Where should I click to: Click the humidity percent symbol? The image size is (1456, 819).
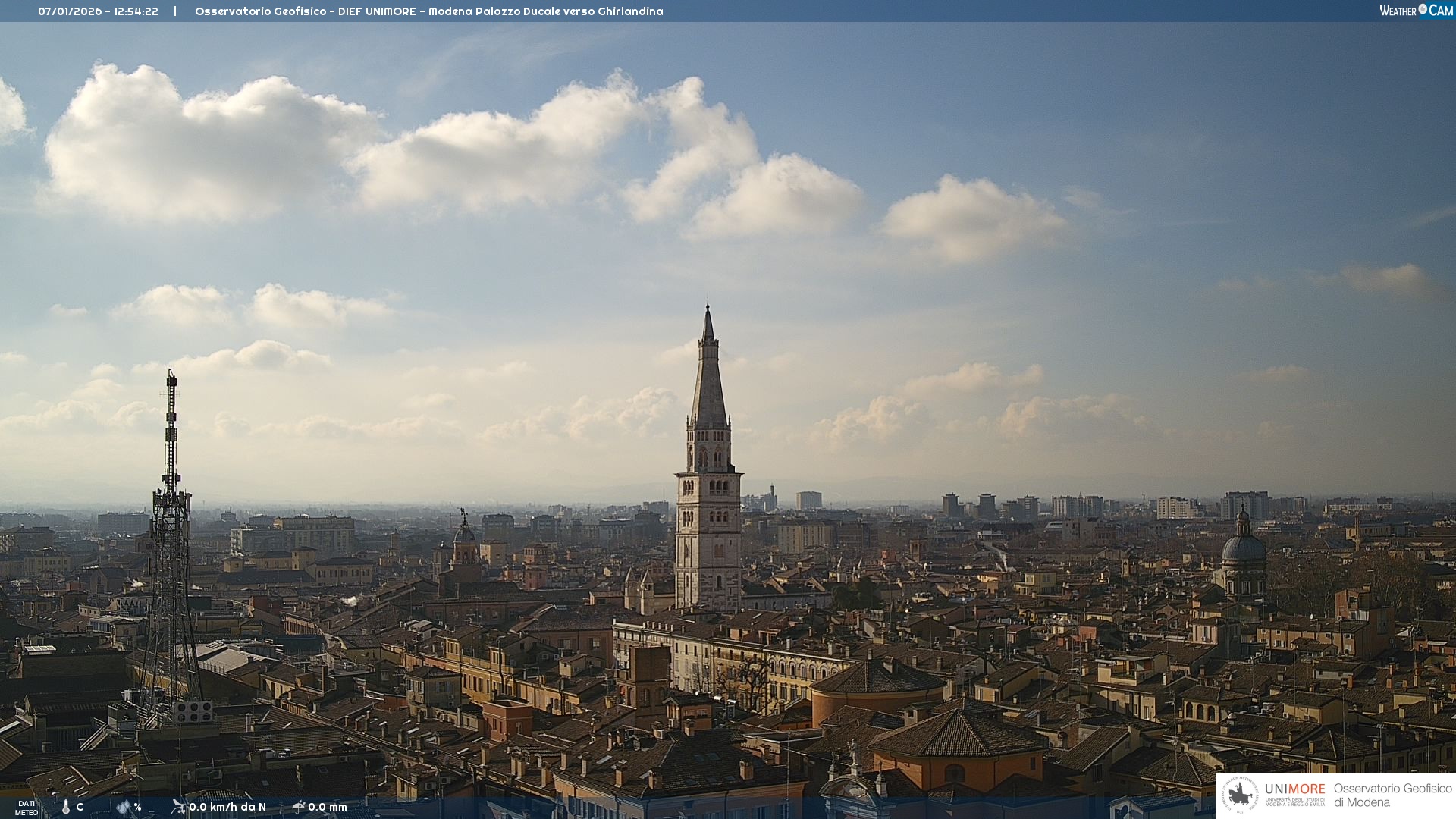pyautogui.click(x=137, y=807)
